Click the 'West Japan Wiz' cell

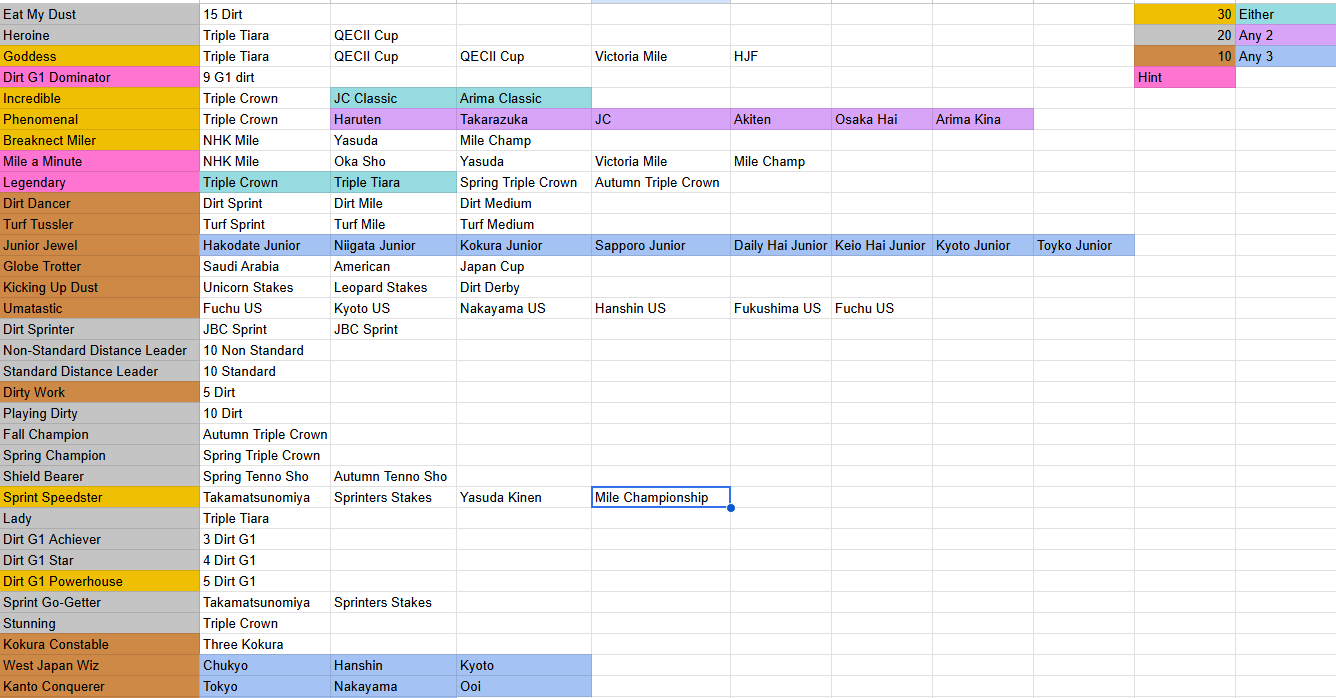100,665
